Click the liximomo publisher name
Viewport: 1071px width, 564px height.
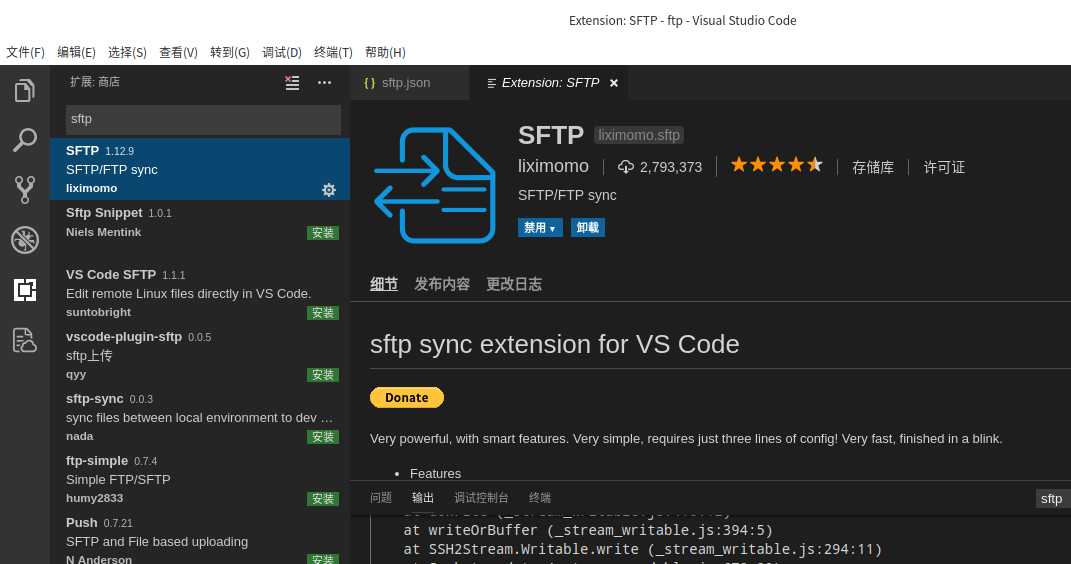553,166
